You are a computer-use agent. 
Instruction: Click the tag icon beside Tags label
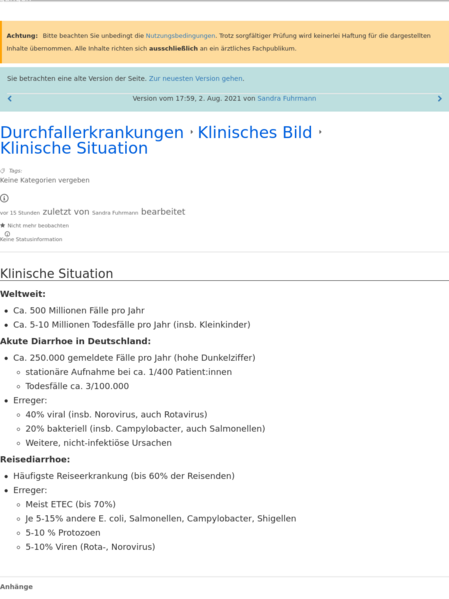pyautogui.click(x=3, y=170)
